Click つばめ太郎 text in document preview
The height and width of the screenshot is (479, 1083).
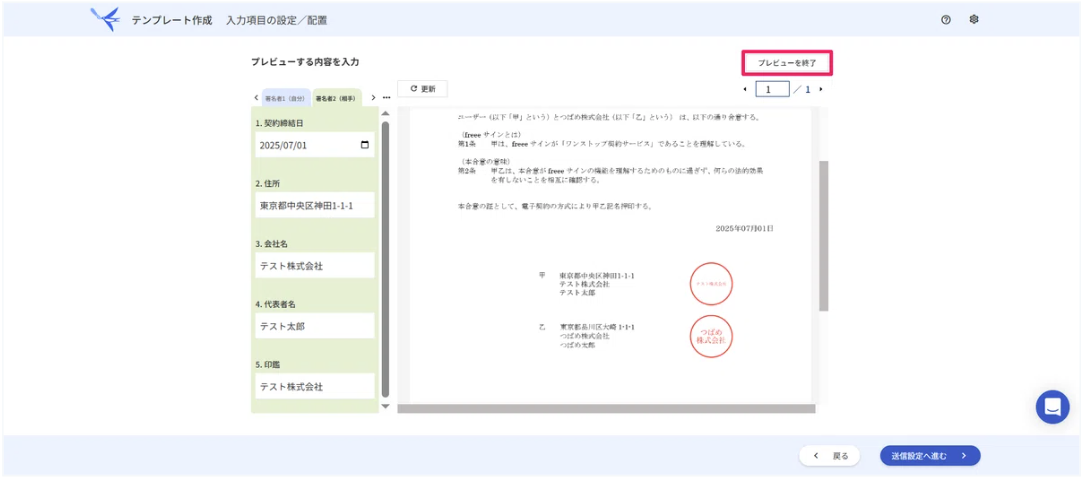point(577,345)
